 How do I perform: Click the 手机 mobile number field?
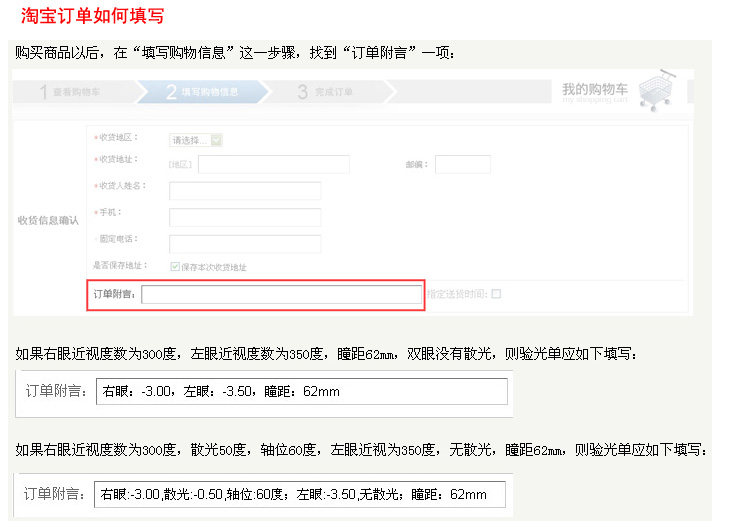click(x=245, y=217)
